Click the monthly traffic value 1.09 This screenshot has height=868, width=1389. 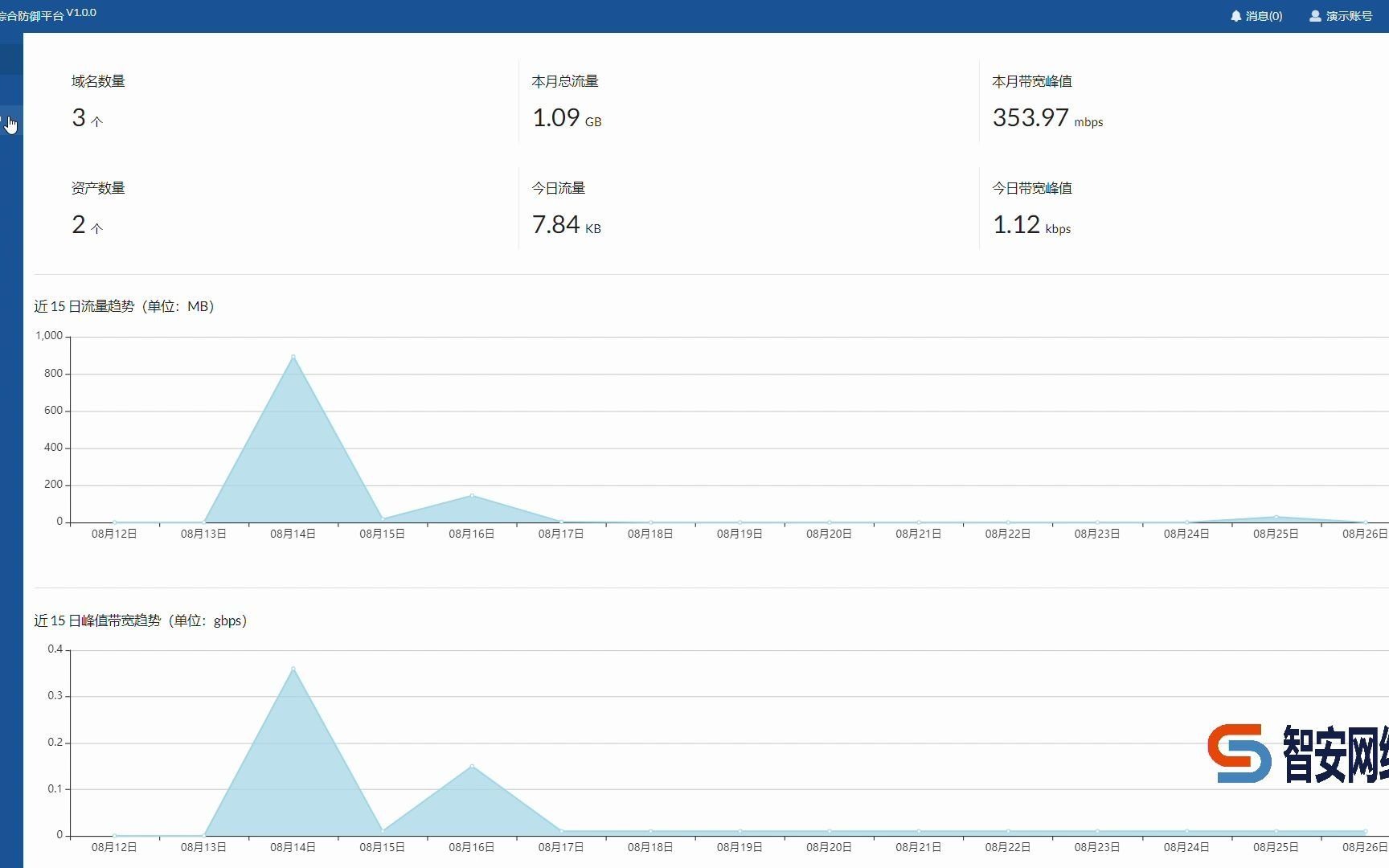click(x=556, y=118)
